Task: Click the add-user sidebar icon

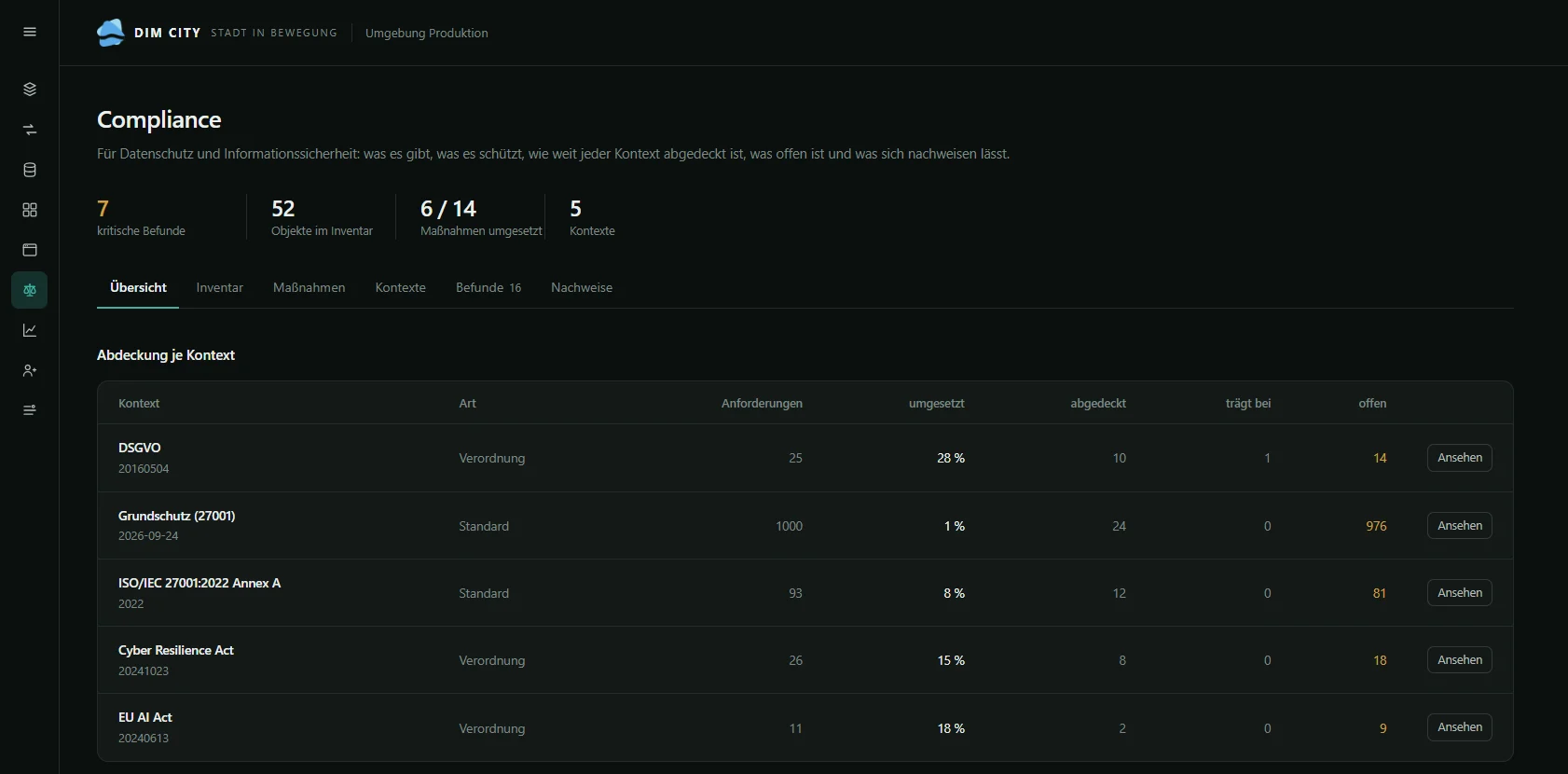Action: (x=30, y=370)
